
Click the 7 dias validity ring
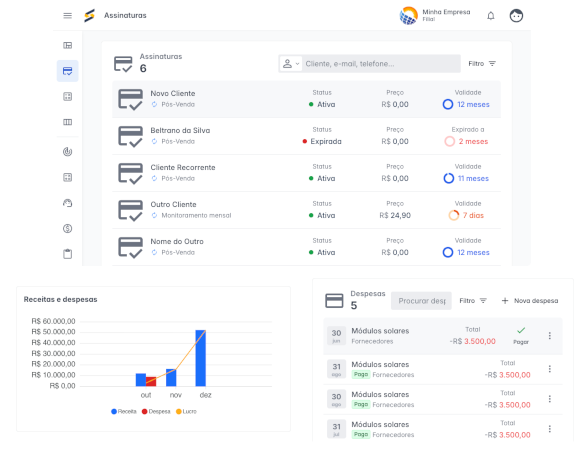click(454, 215)
